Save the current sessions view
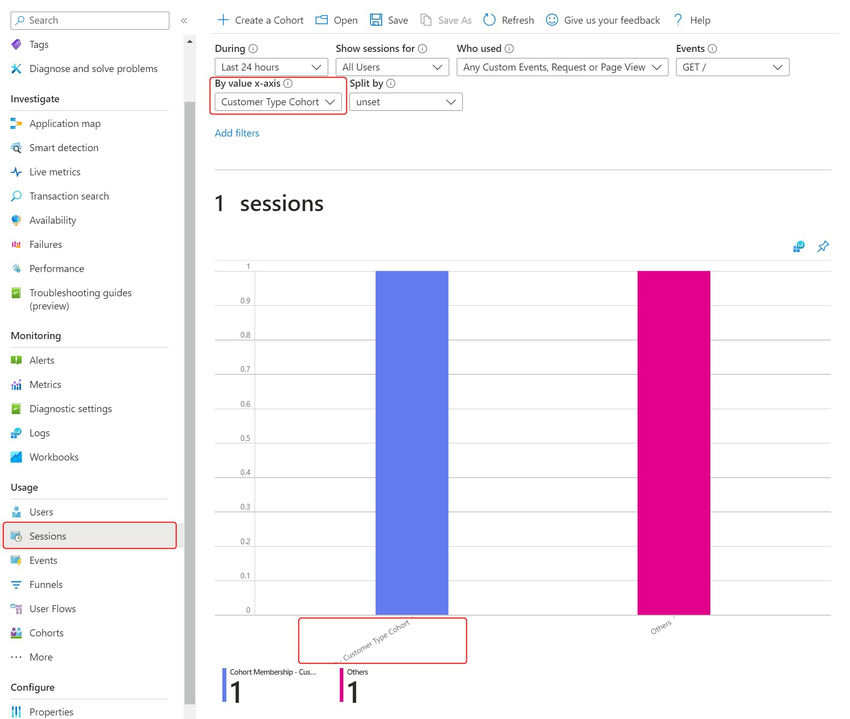Viewport: 850px width, 719px height. tap(389, 21)
